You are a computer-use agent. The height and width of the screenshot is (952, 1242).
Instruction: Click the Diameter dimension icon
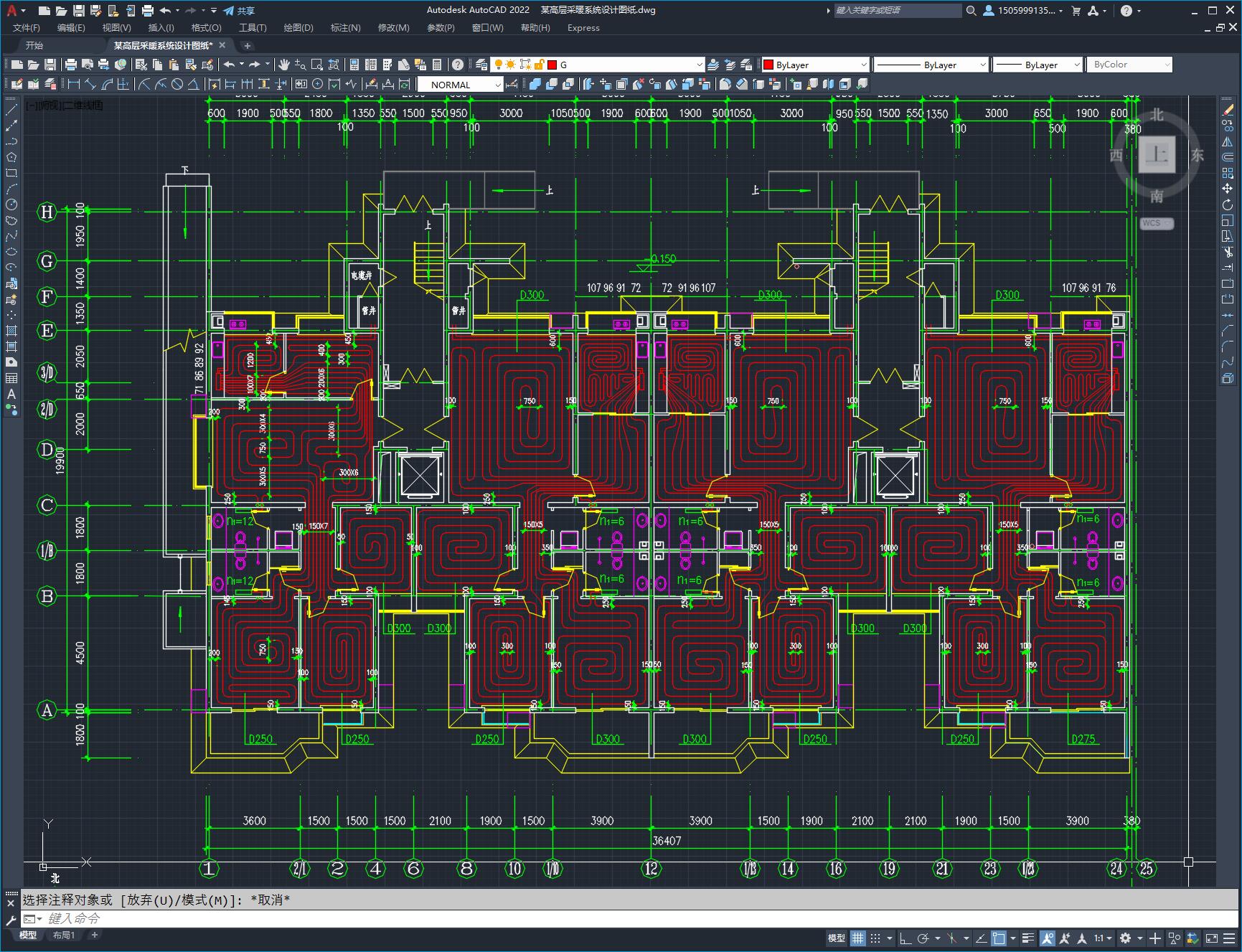[x=177, y=85]
